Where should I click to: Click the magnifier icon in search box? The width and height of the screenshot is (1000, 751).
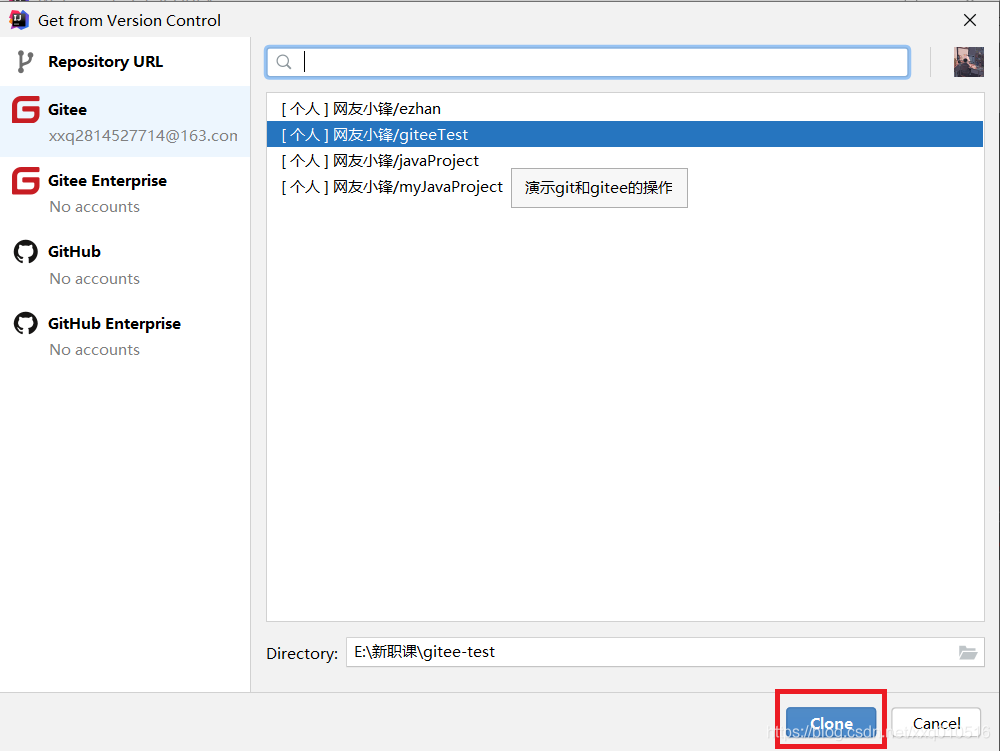284,62
